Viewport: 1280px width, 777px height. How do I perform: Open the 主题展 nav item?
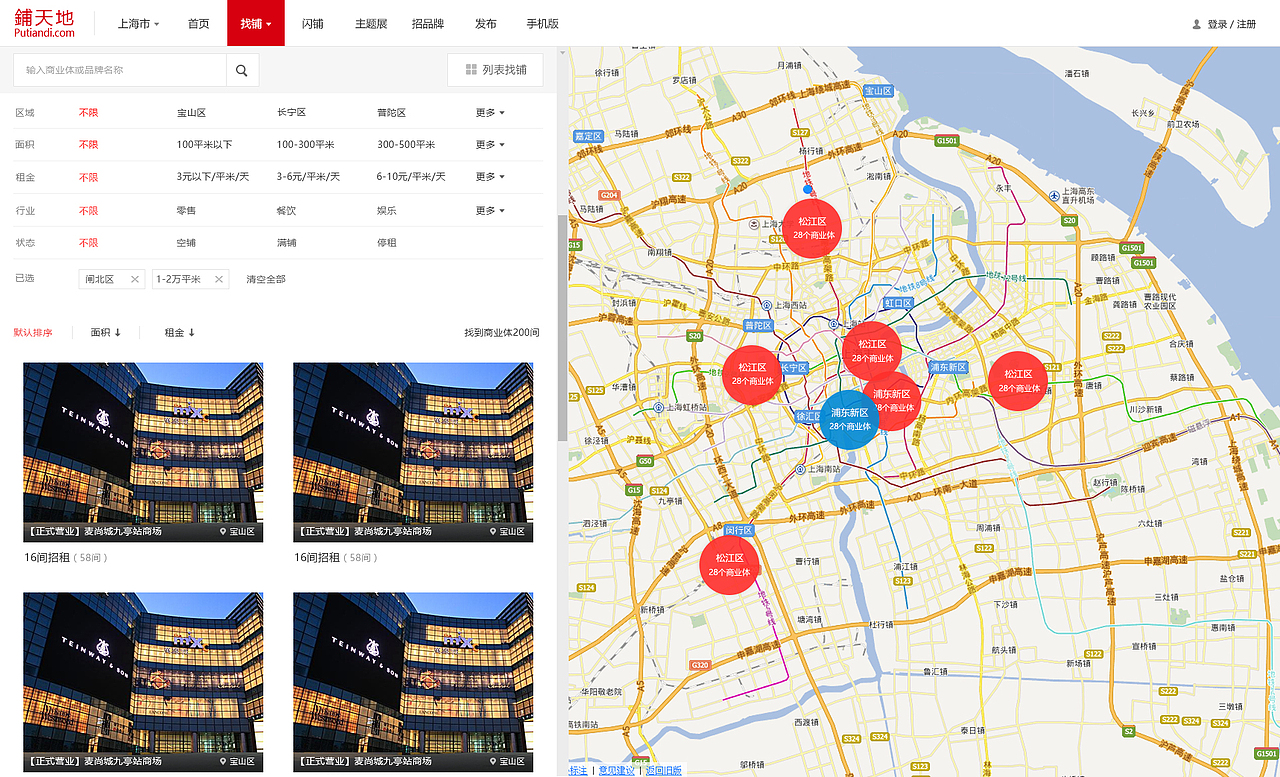tap(370, 23)
